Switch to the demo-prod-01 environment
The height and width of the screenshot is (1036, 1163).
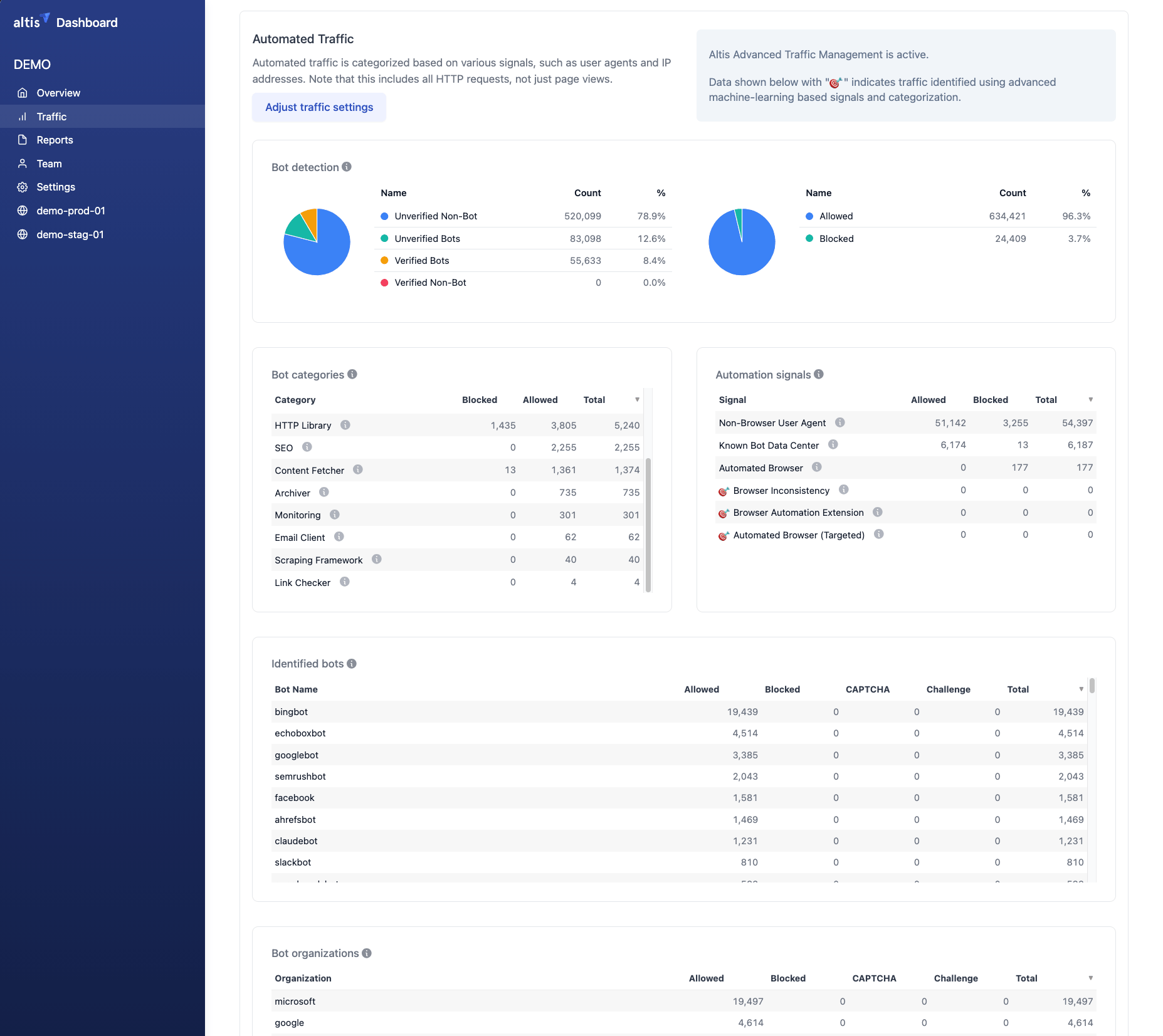[x=102, y=211]
